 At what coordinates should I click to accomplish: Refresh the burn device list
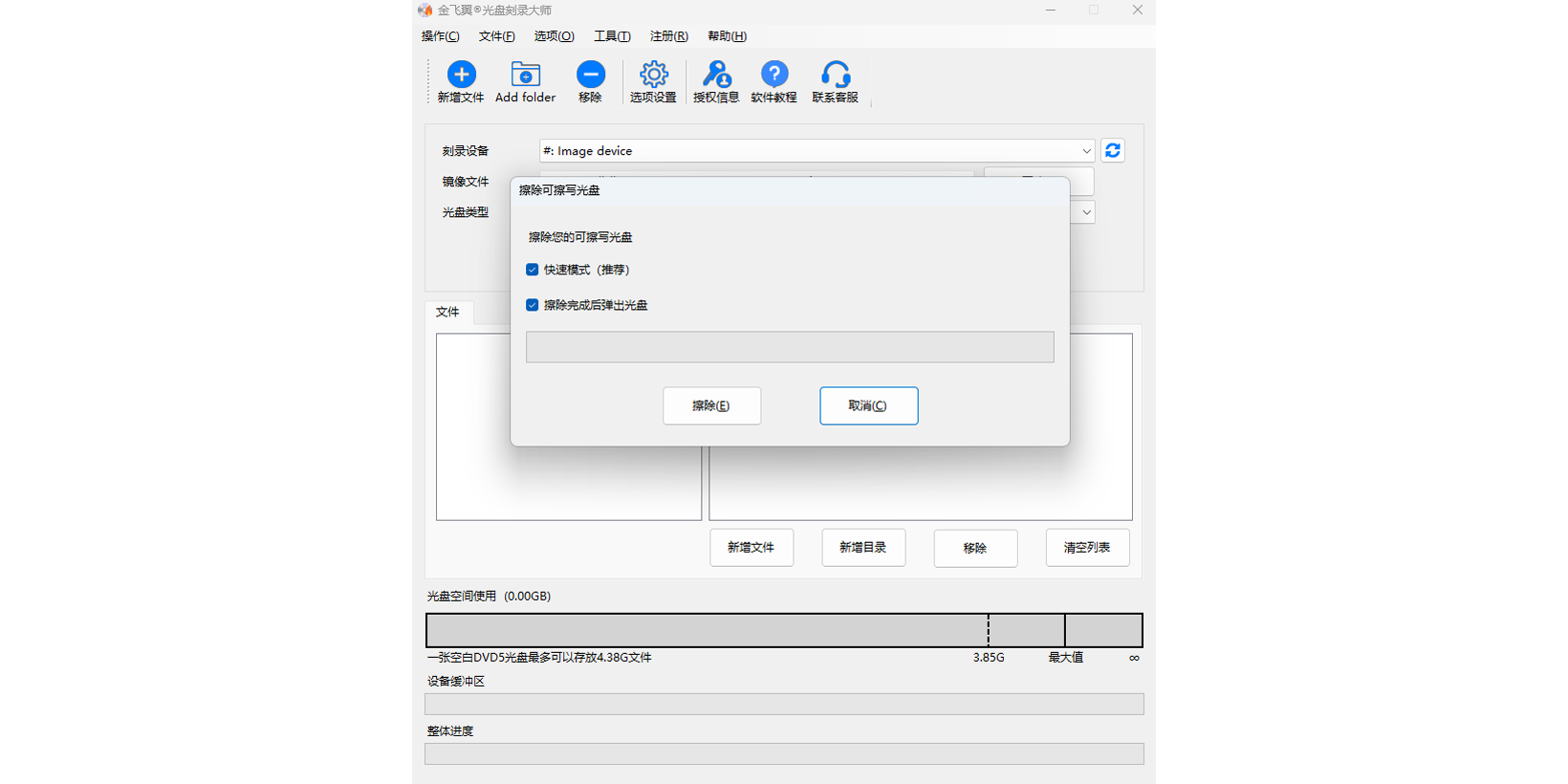pyautogui.click(x=1113, y=151)
